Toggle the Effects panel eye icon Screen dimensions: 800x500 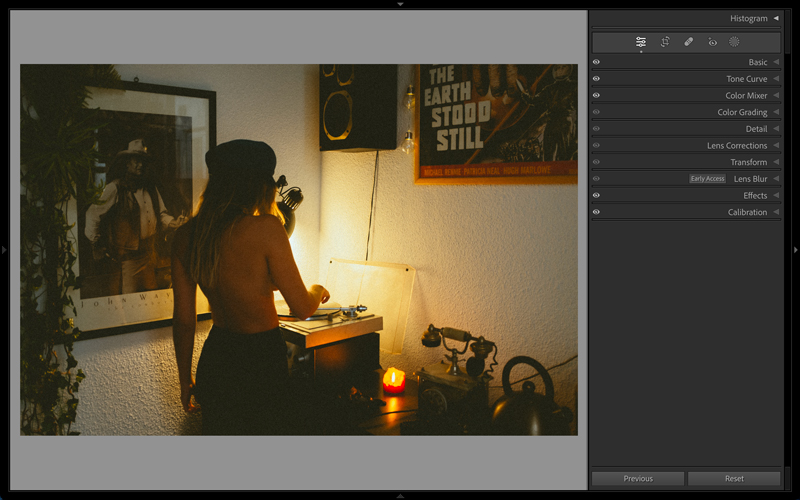pyautogui.click(x=596, y=196)
